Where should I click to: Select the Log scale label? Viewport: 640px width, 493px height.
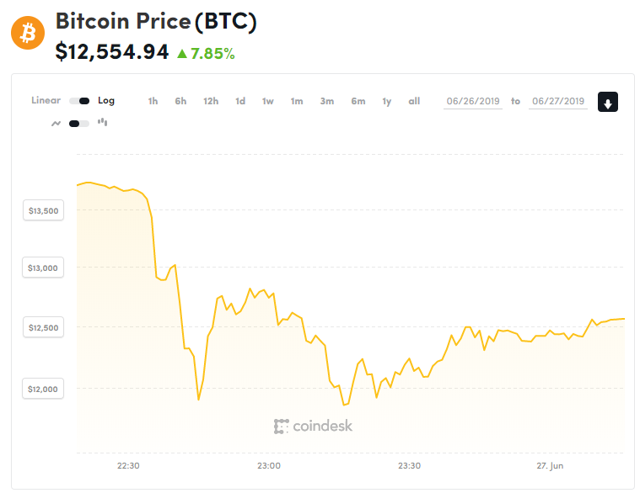point(106,101)
